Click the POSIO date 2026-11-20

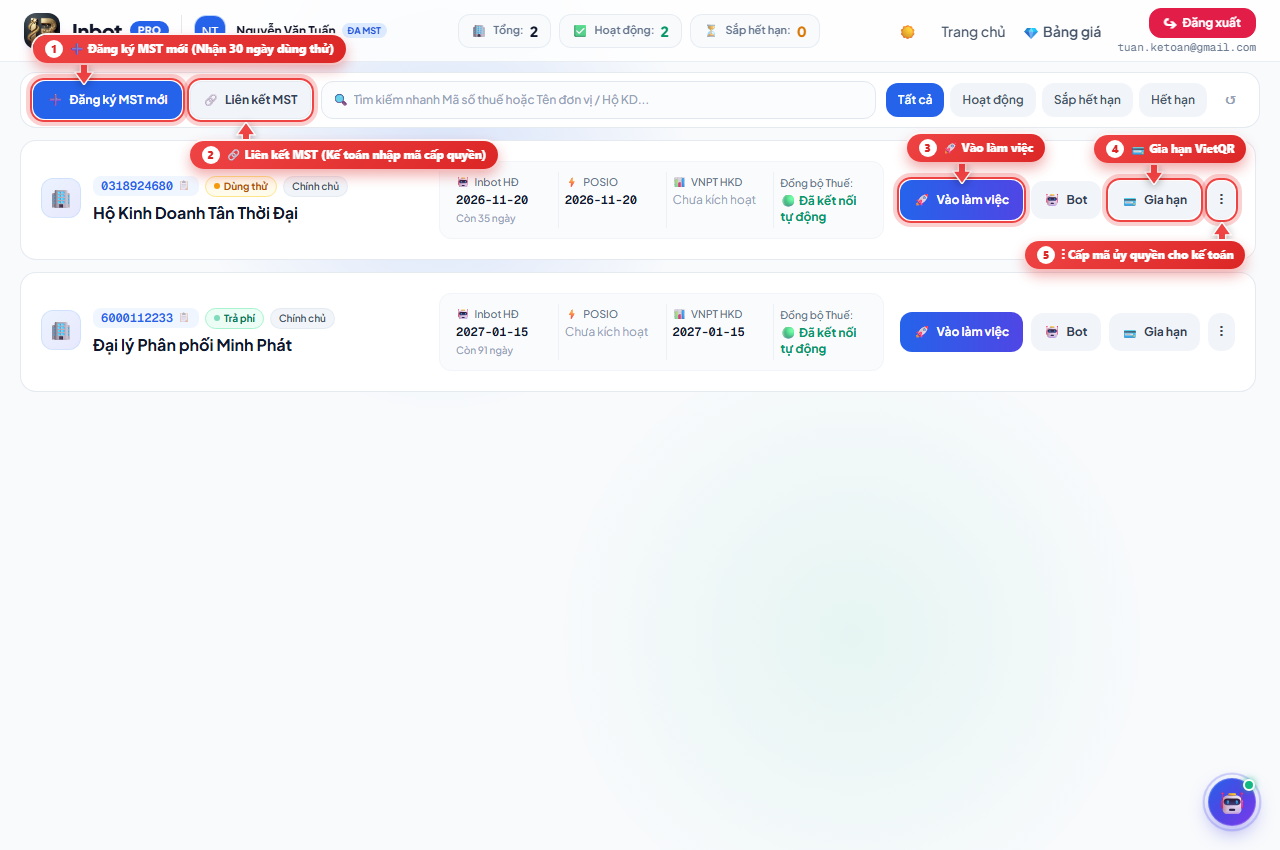[601, 200]
